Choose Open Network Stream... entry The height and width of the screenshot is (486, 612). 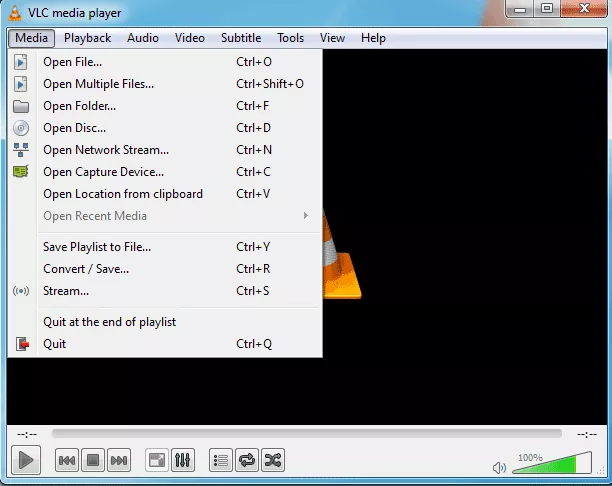165,150
